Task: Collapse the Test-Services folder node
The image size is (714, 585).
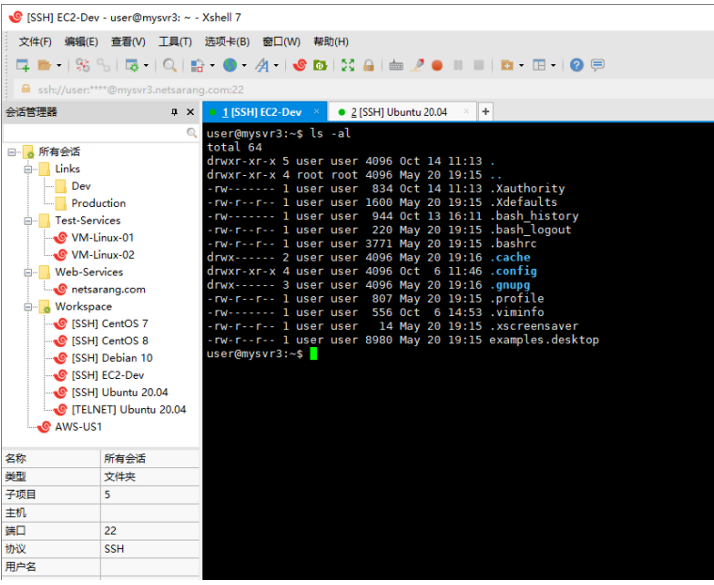Action: (29, 221)
